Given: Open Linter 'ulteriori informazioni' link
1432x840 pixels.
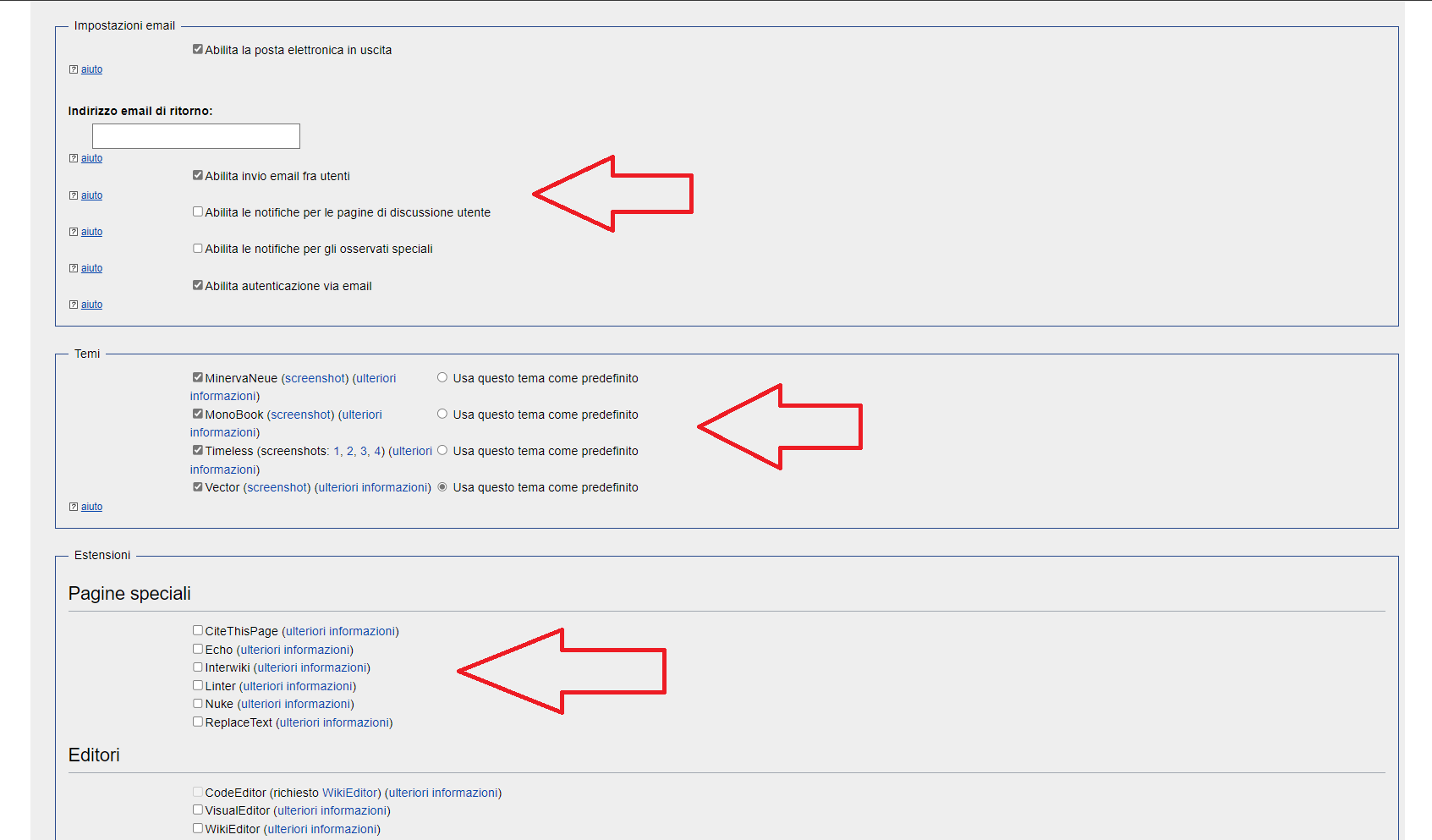Looking at the screenshot, I should pos(298,686).
